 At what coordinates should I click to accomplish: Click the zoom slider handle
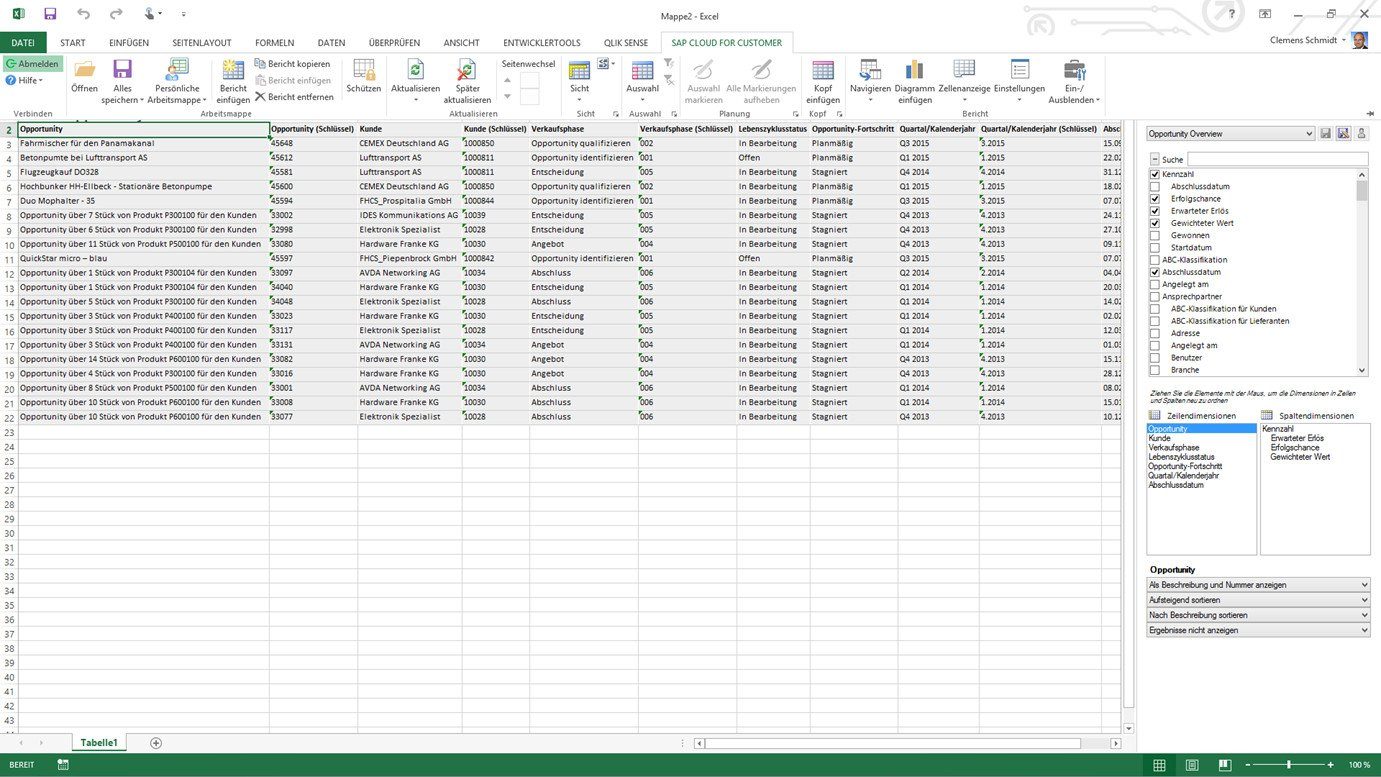click(x=1288, y=765)
